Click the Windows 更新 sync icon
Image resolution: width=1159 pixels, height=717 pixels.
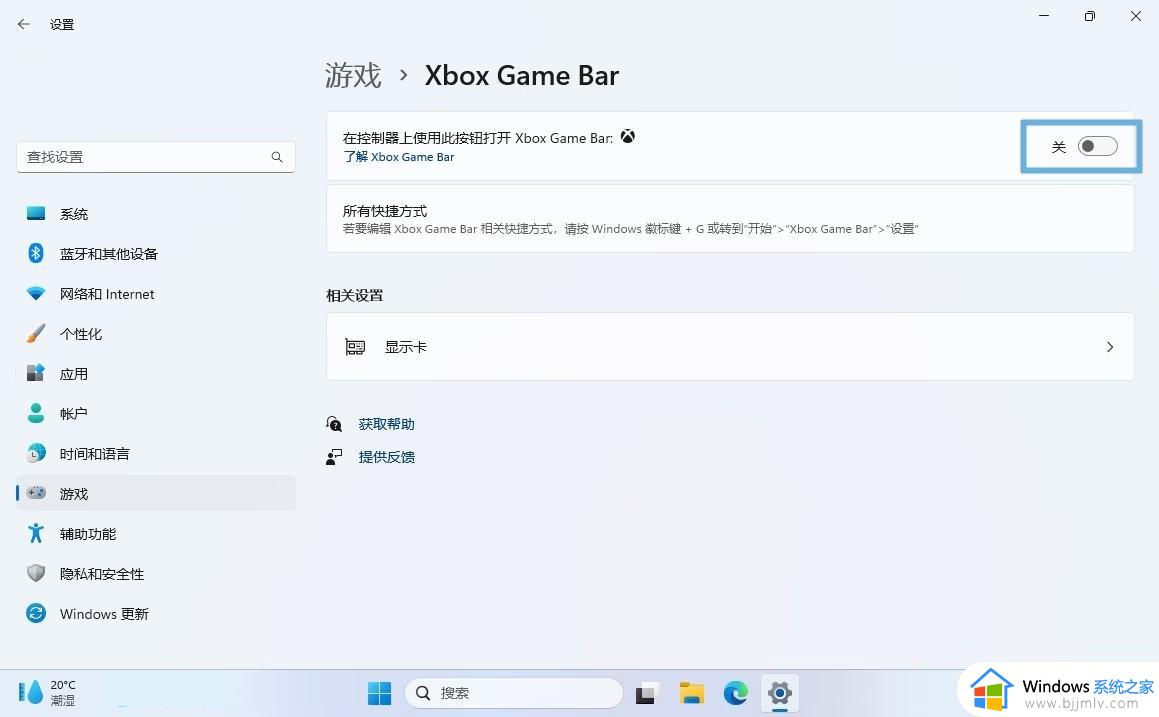(35, 613)
